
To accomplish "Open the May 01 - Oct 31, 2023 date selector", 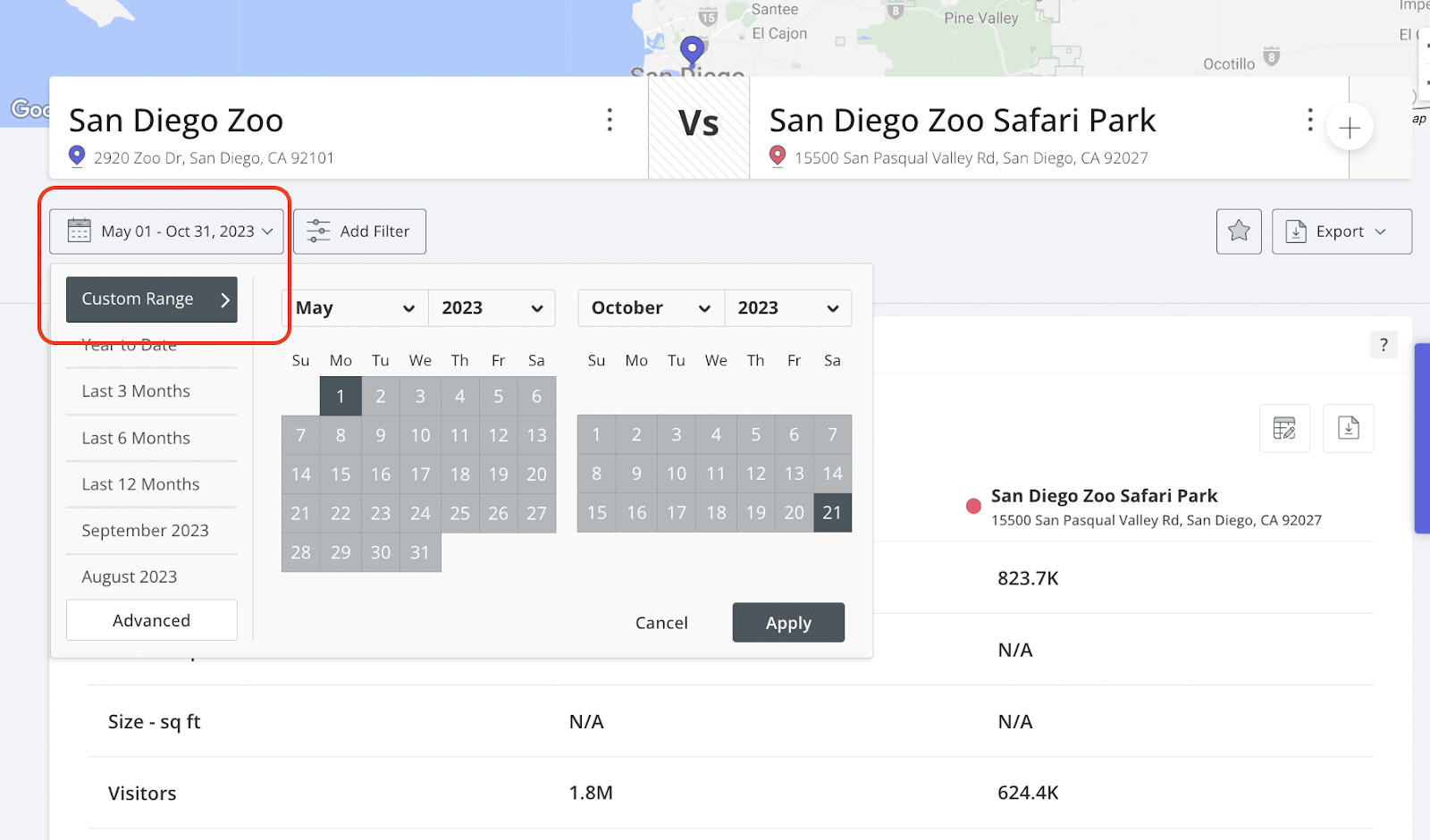I will click(166, 231).
